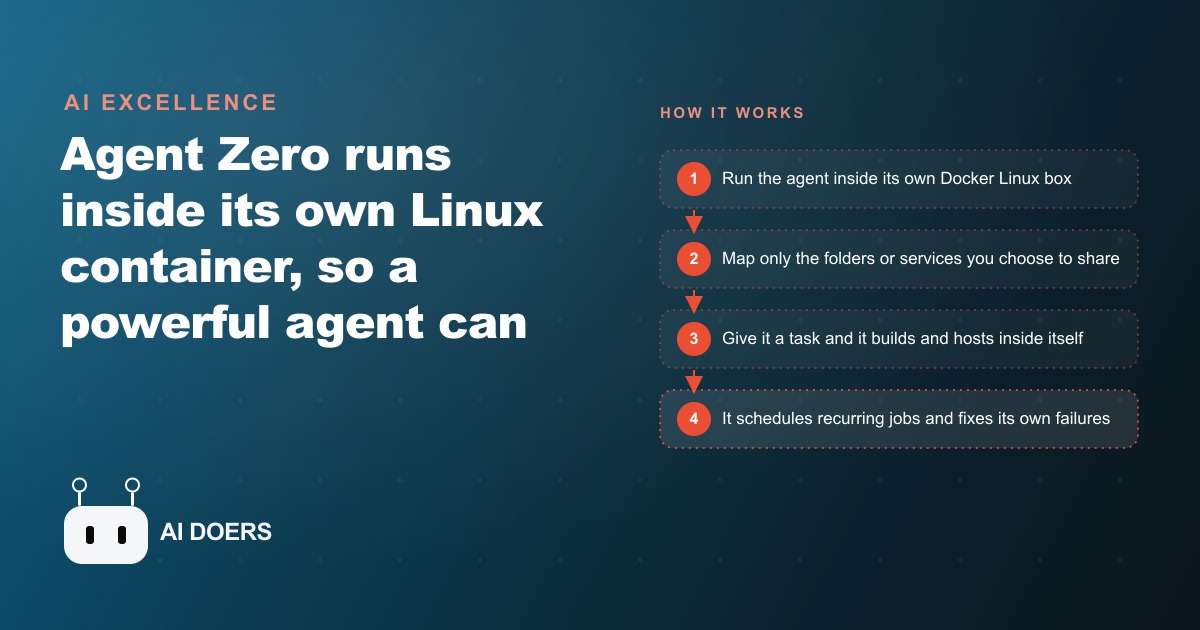Select "Map only the folders or services" step
Image resolution: width=1200 pixels, height=630 pixels.
tap(898, 259)
